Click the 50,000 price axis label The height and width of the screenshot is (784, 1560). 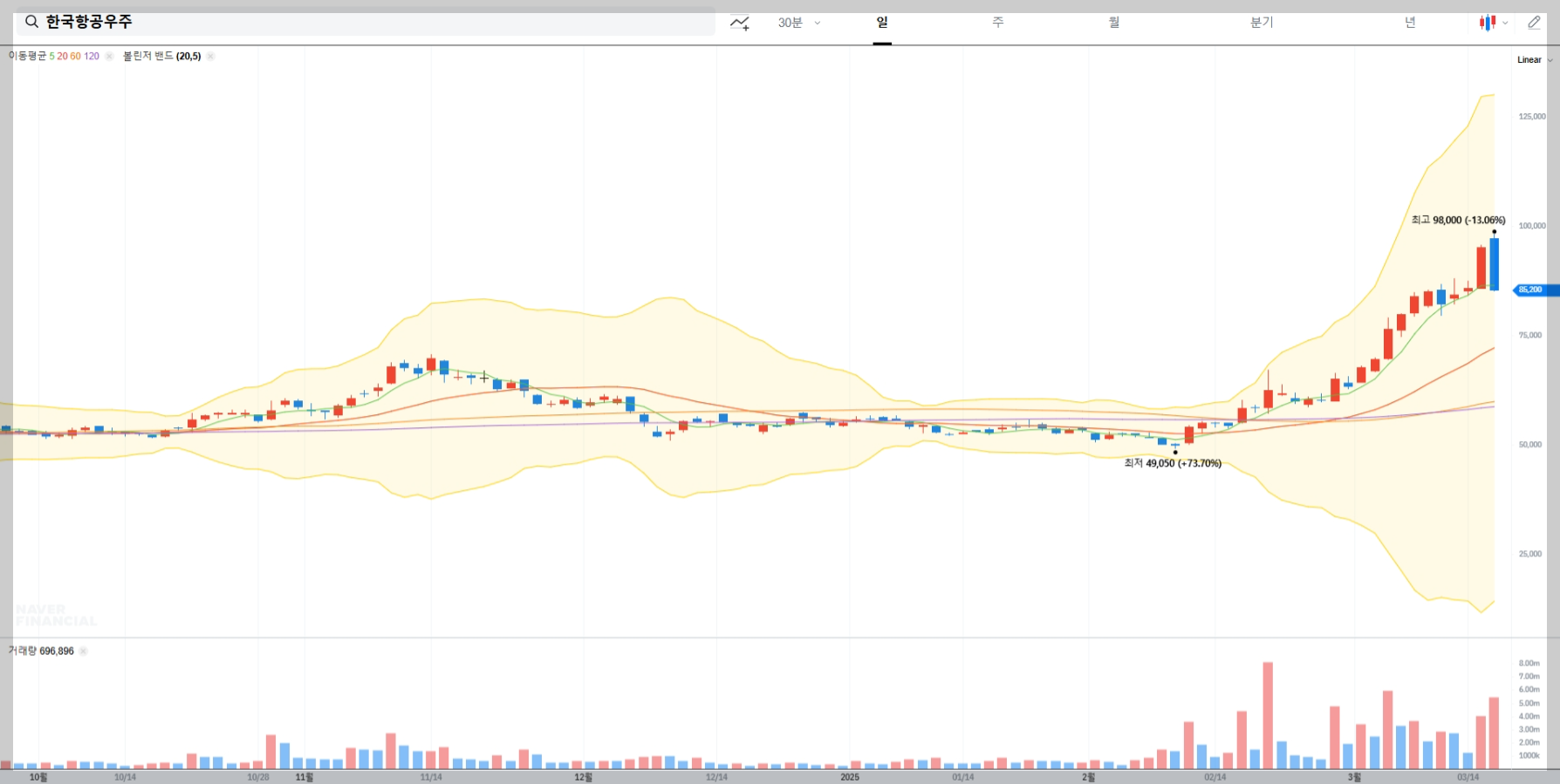tap(1530, 445)
